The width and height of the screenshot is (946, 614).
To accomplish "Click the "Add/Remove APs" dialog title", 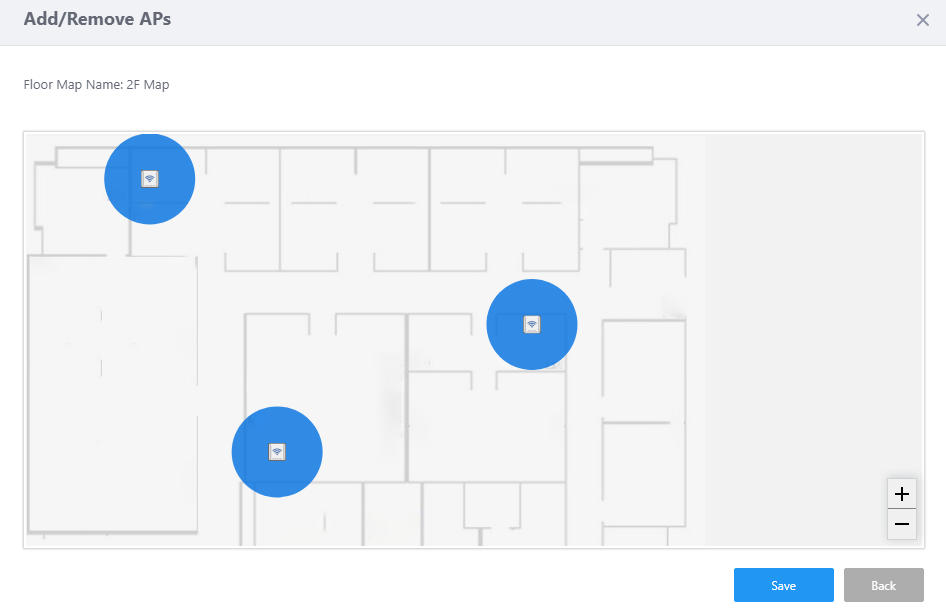I will pyautogui.click(x=97, y=19).
